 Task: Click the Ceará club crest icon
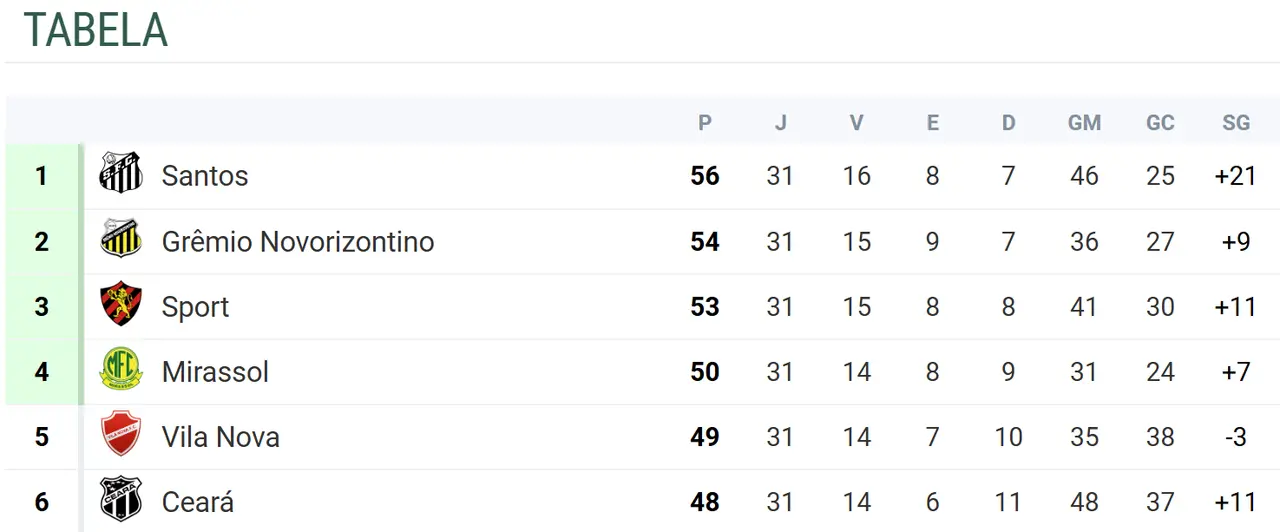point(121,499)
